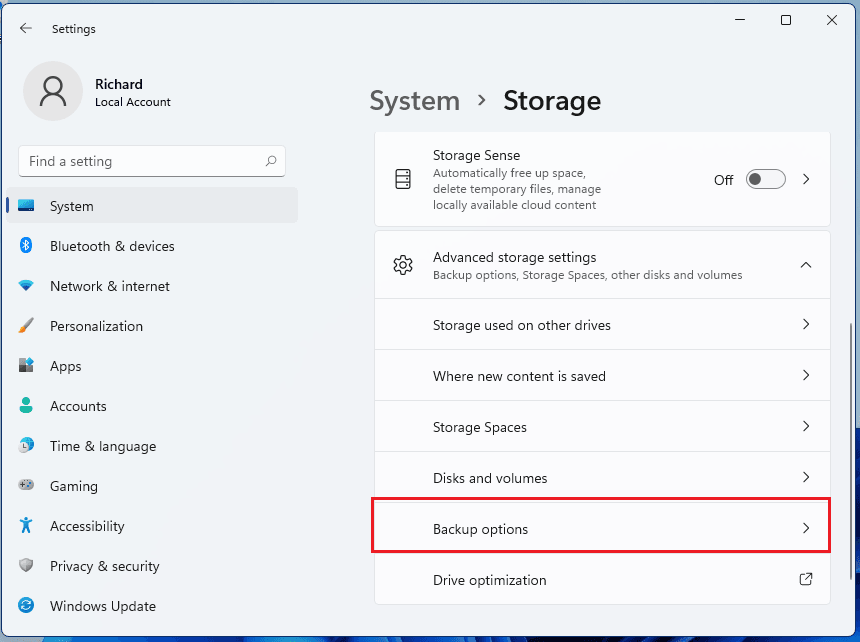This screenshot has height=642, width=860.
Task: Click the System breadcrumb link
Action: click(x=414, y=101)
